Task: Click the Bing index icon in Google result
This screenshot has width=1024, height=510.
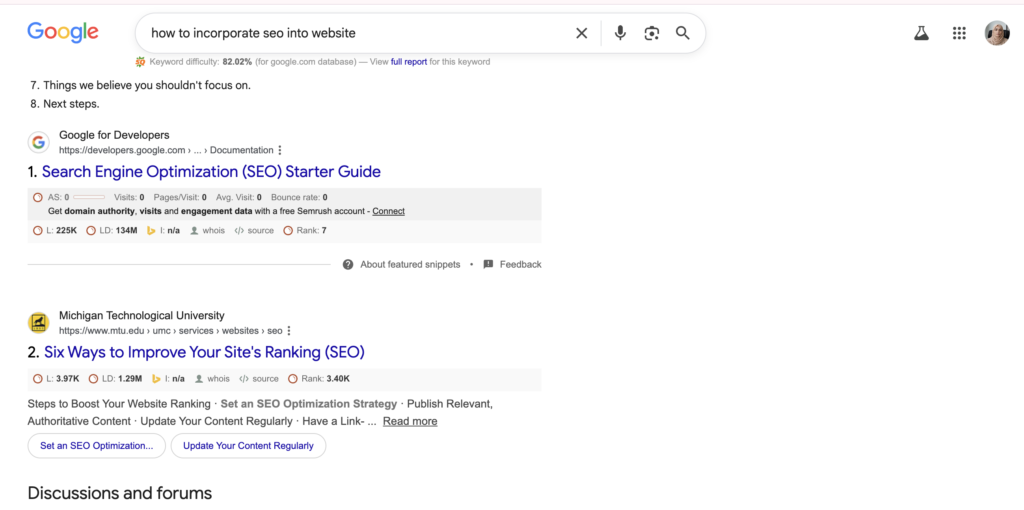Action: (x=151, y=231)
